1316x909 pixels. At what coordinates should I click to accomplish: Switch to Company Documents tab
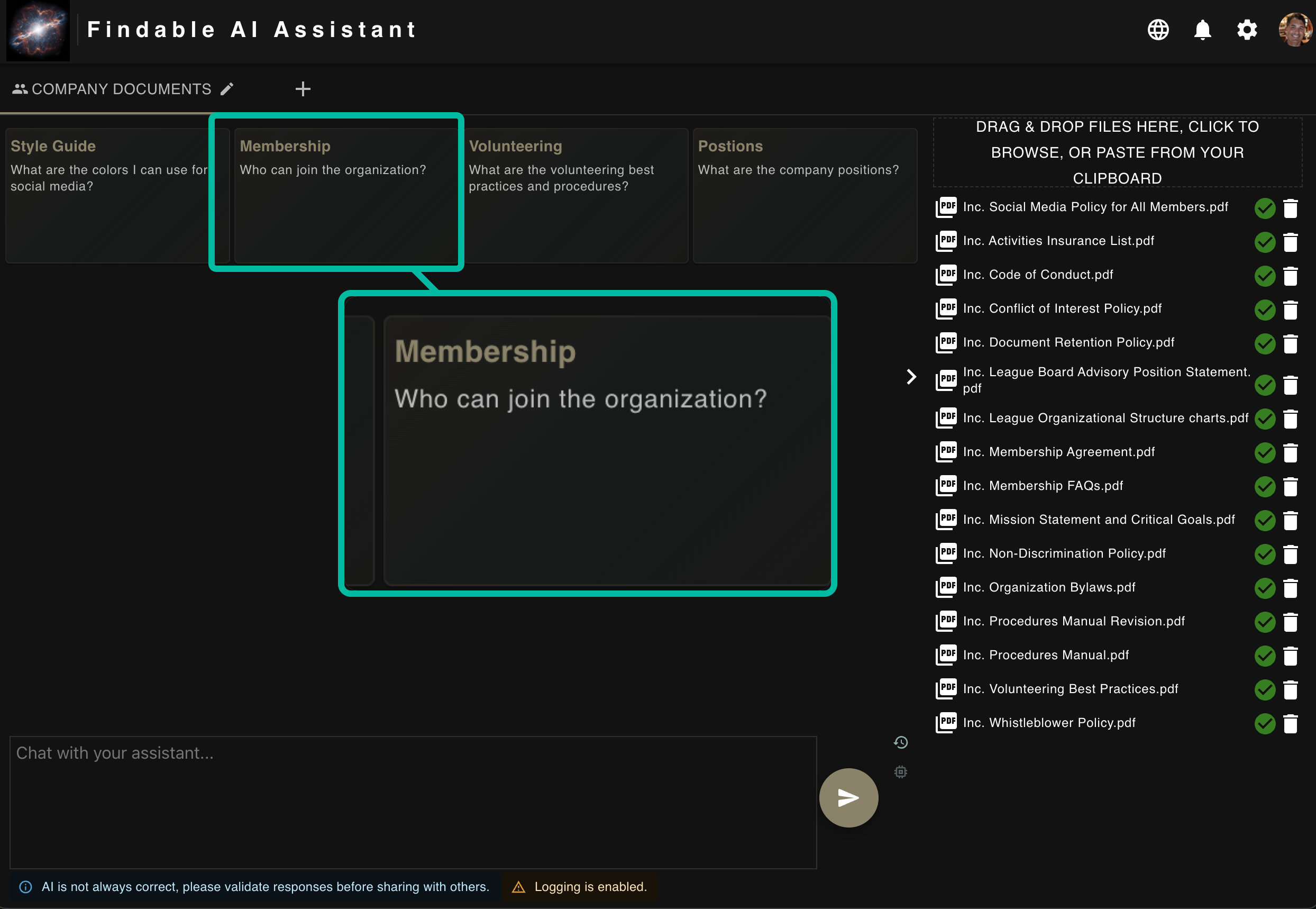(x=121, y=89)
